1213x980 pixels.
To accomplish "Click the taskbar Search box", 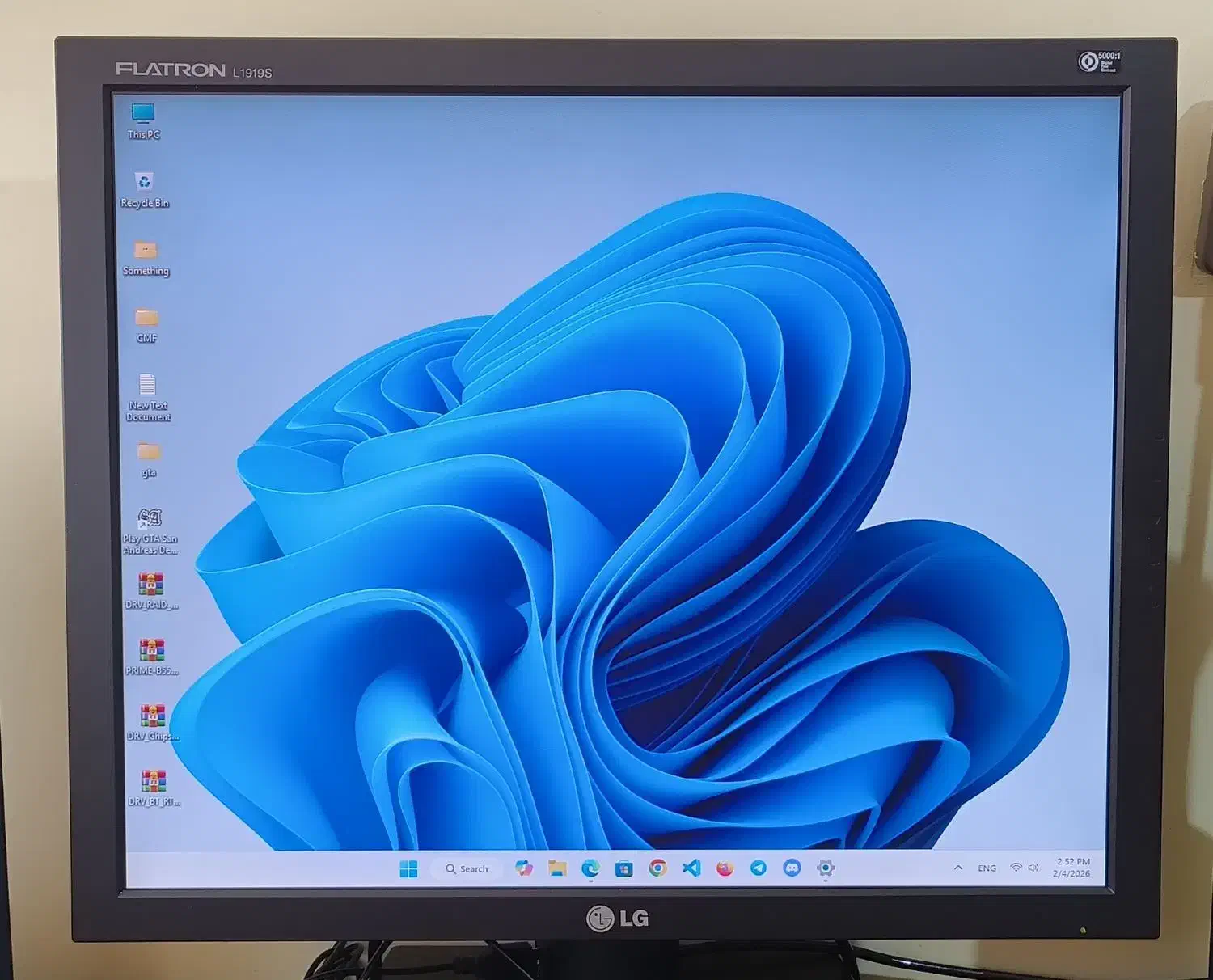I will tap(469, 868).
